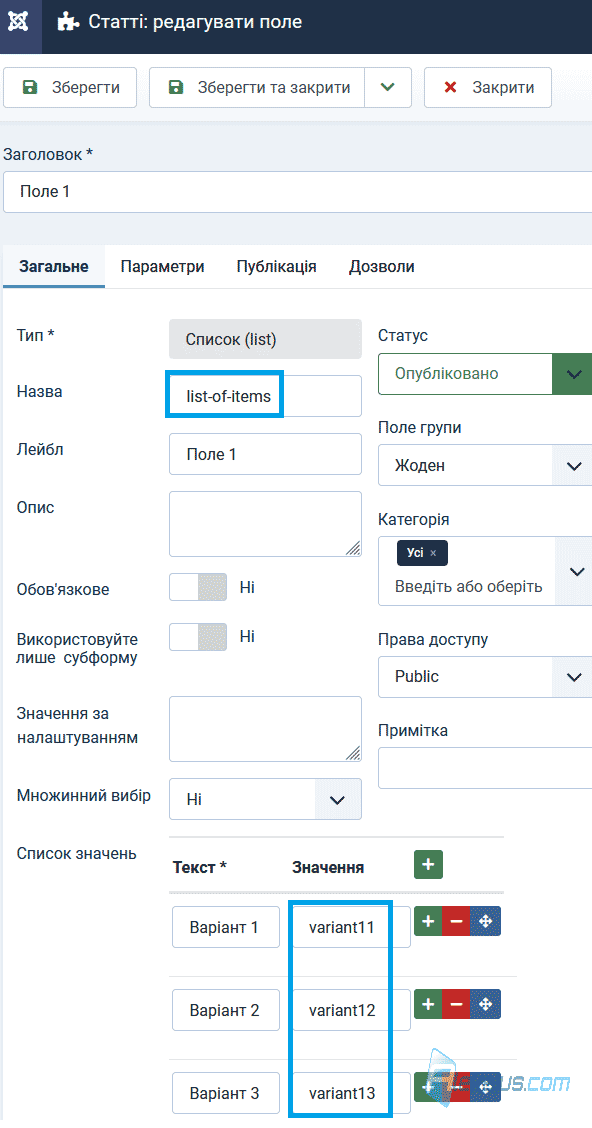Click Значення за налаштуванням textarea
The image size is (592, 1128).
click(x=265, y=729)
